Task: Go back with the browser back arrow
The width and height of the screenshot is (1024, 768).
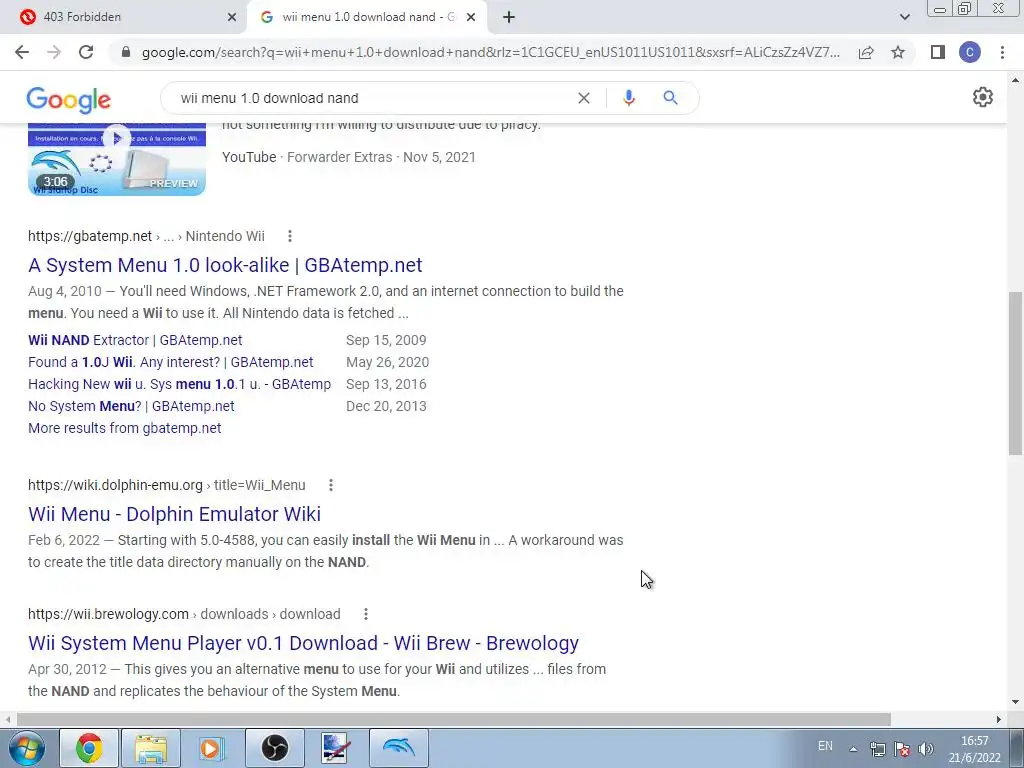Action: (22, 52)
